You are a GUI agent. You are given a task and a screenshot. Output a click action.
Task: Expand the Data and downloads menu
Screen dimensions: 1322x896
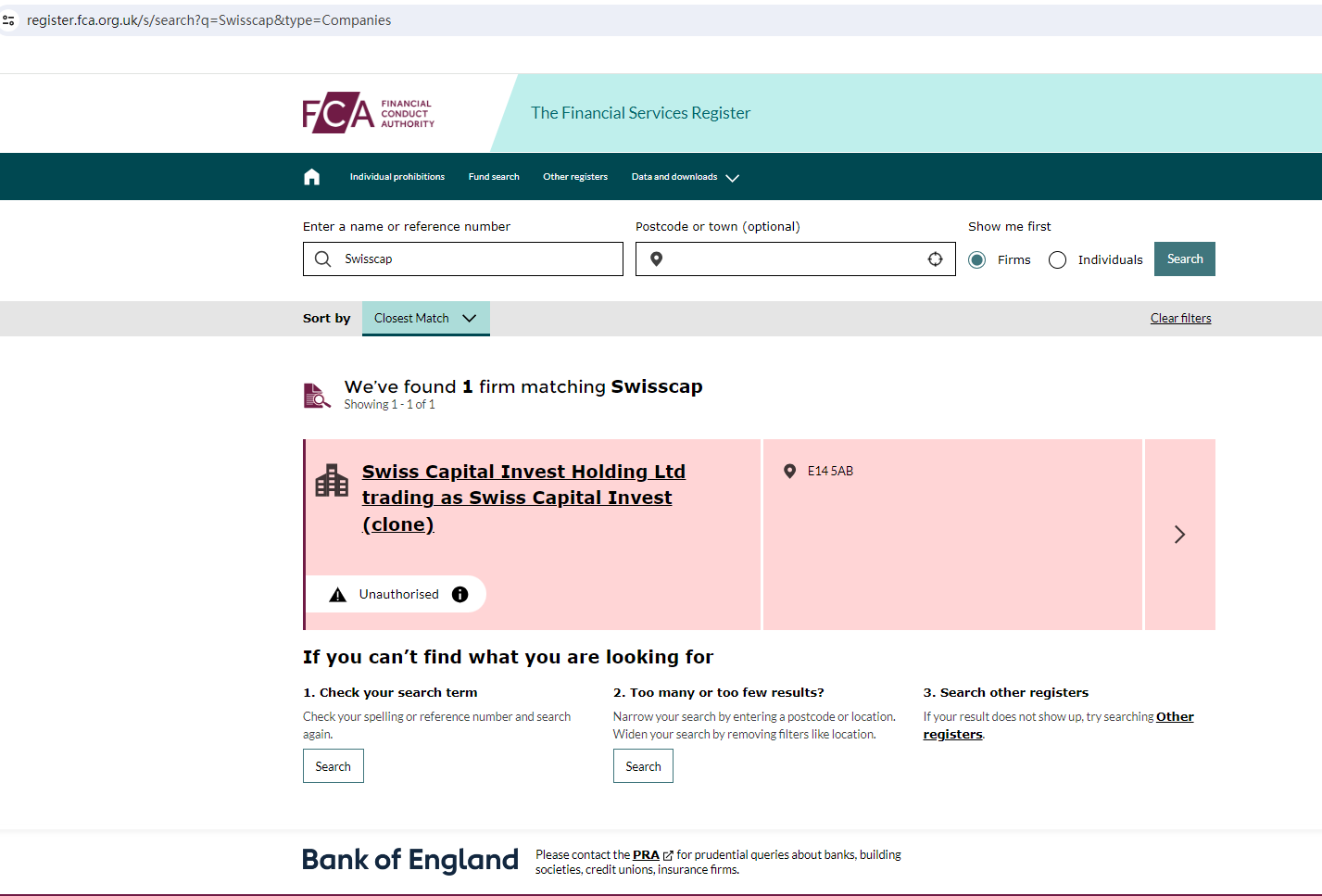tap(686, 177)
